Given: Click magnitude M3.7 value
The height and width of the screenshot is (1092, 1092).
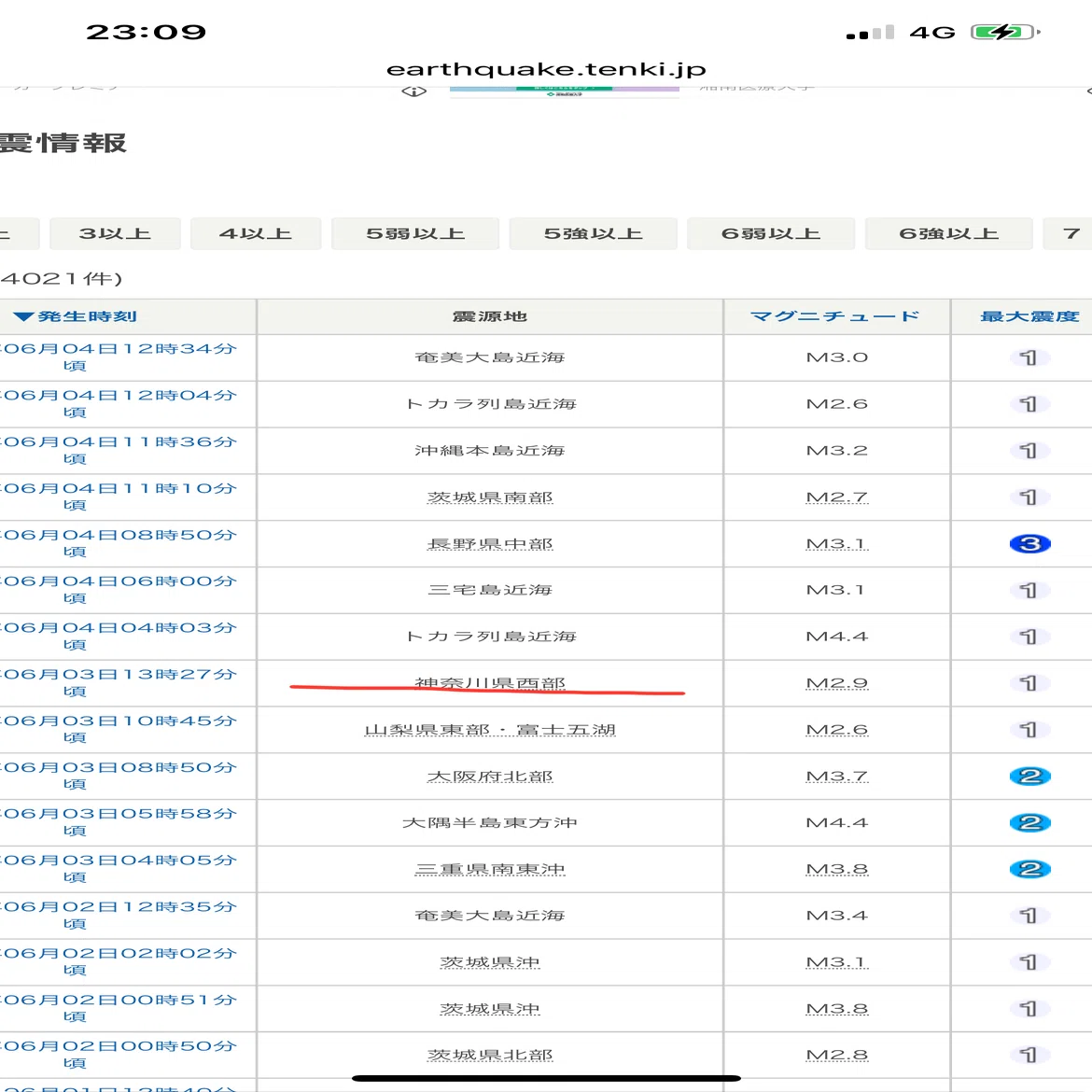Looking at the screenshot, I should (836, 777).
